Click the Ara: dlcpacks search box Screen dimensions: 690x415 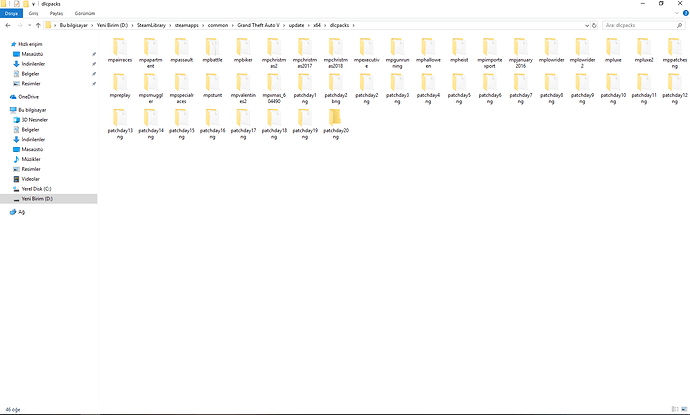pos(644,26)
